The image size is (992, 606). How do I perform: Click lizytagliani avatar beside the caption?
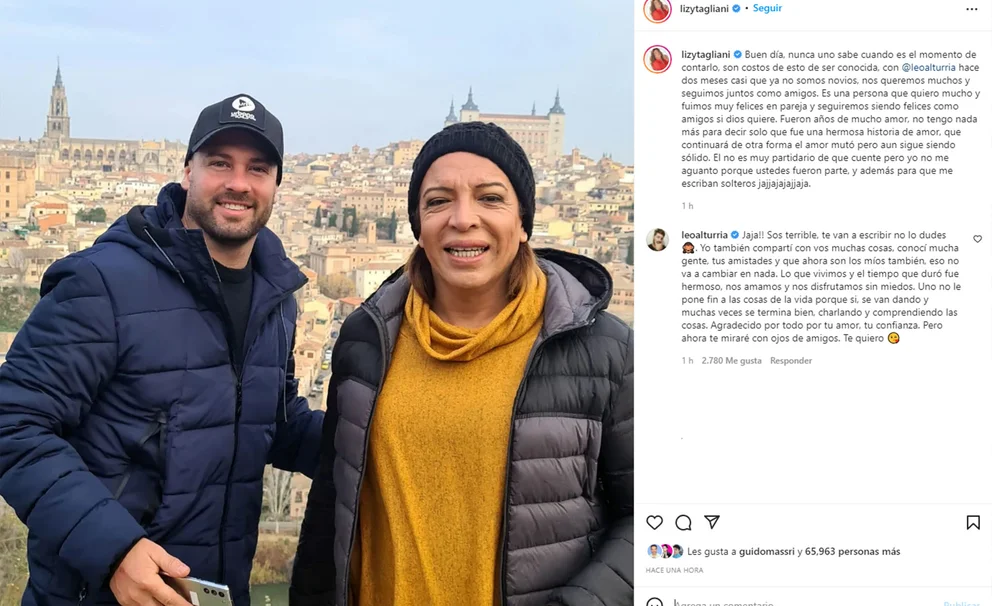(657, 59)
